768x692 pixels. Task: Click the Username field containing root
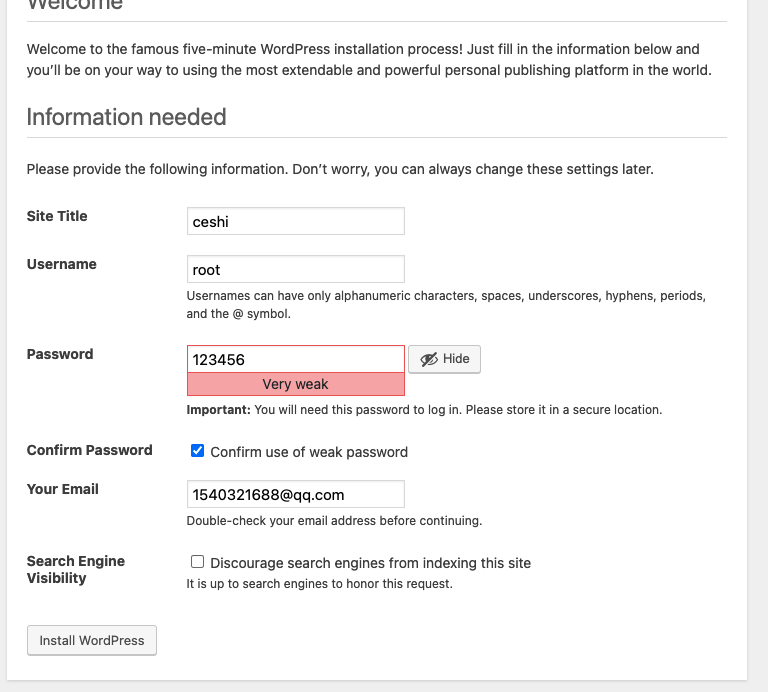coord(295,269)
